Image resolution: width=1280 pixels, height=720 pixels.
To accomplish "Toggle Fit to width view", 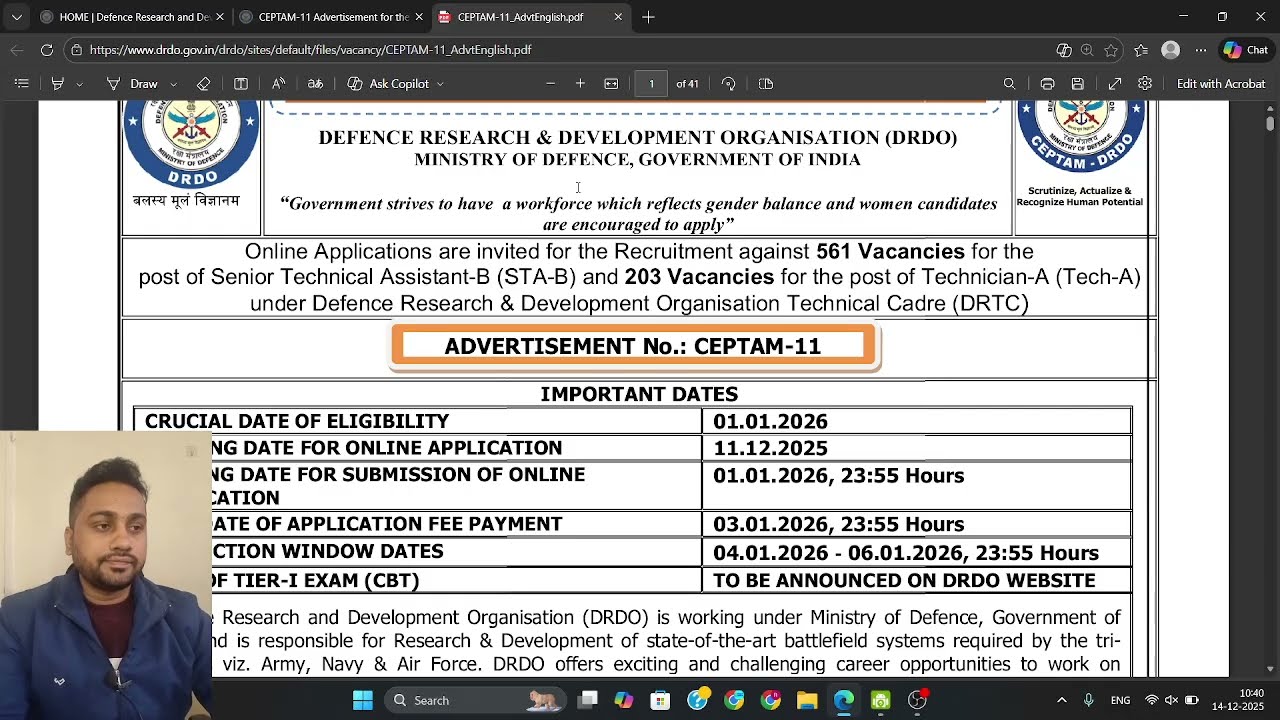I will pos(611,84).
